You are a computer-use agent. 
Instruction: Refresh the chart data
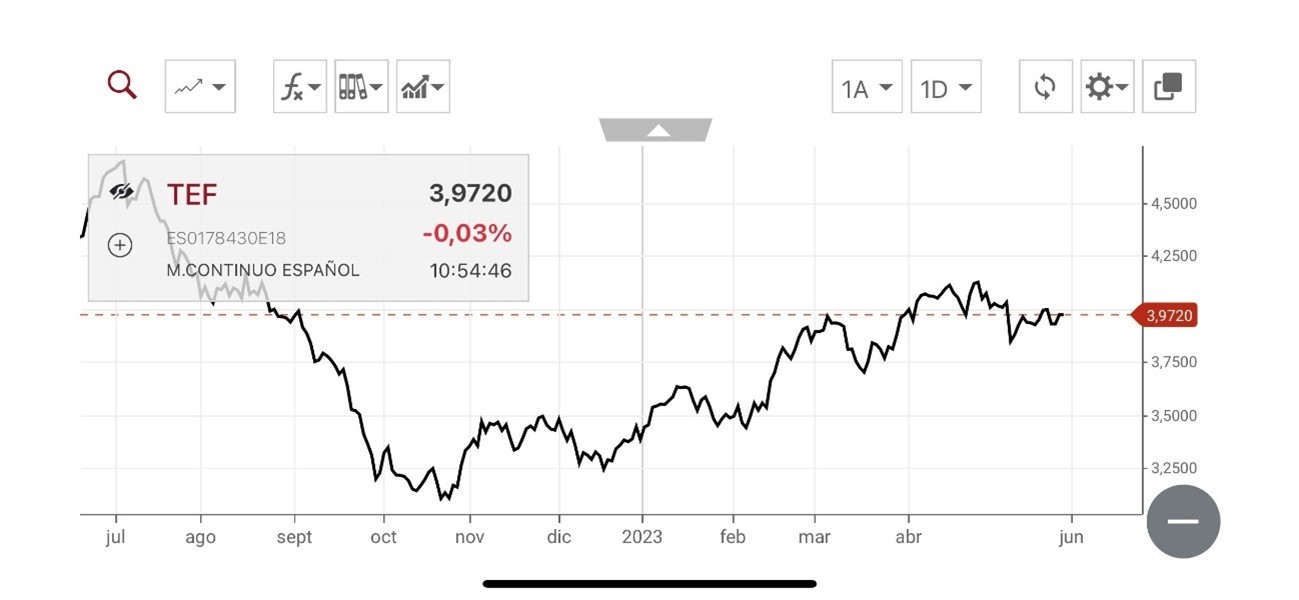pos(1046,87)
